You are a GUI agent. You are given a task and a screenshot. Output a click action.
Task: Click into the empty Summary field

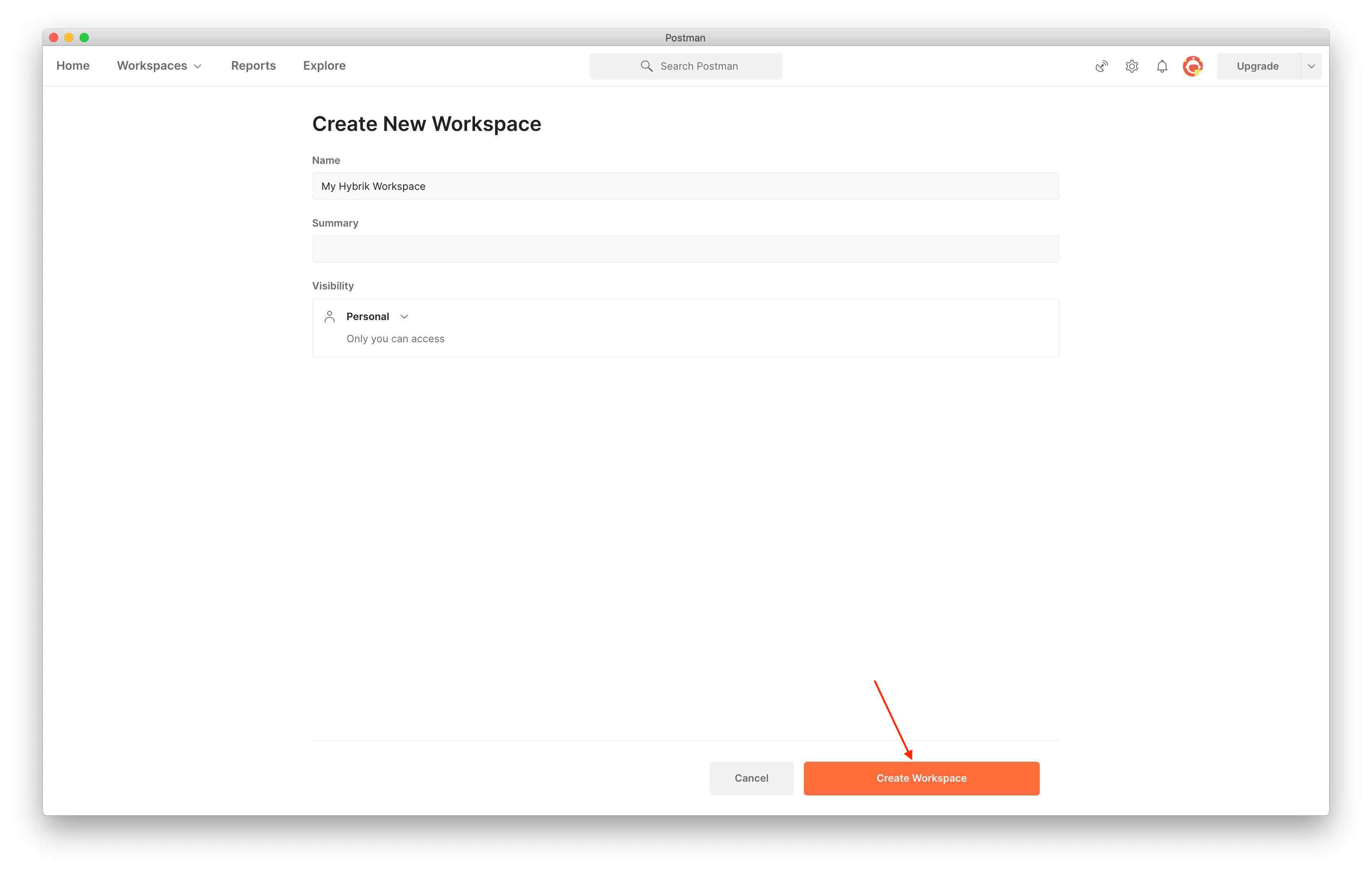click(x=686, y=249)
